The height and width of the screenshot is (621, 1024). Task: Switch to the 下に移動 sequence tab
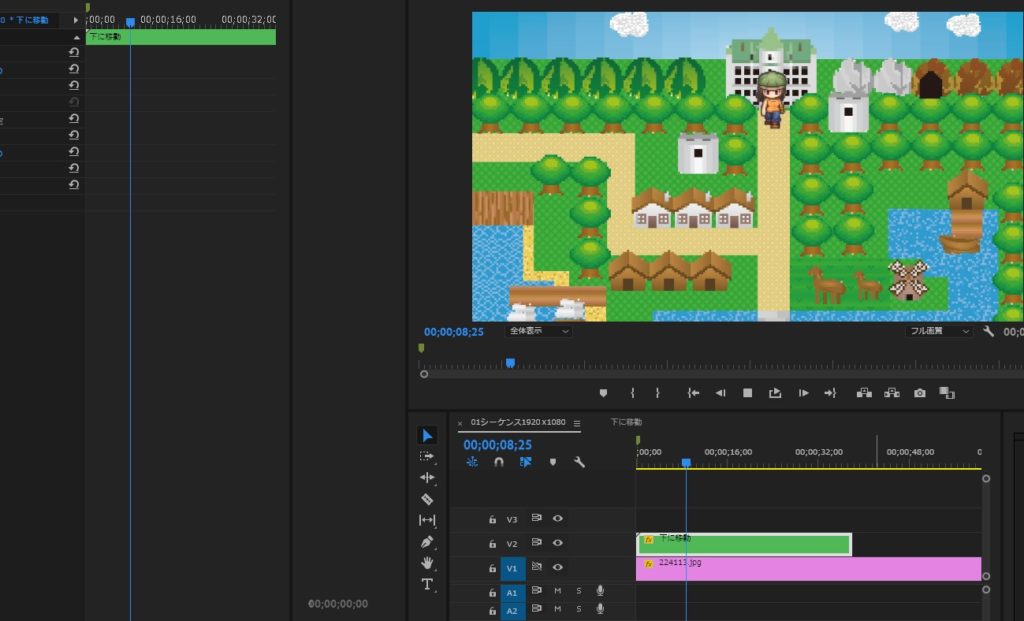(x=626, y=422)
